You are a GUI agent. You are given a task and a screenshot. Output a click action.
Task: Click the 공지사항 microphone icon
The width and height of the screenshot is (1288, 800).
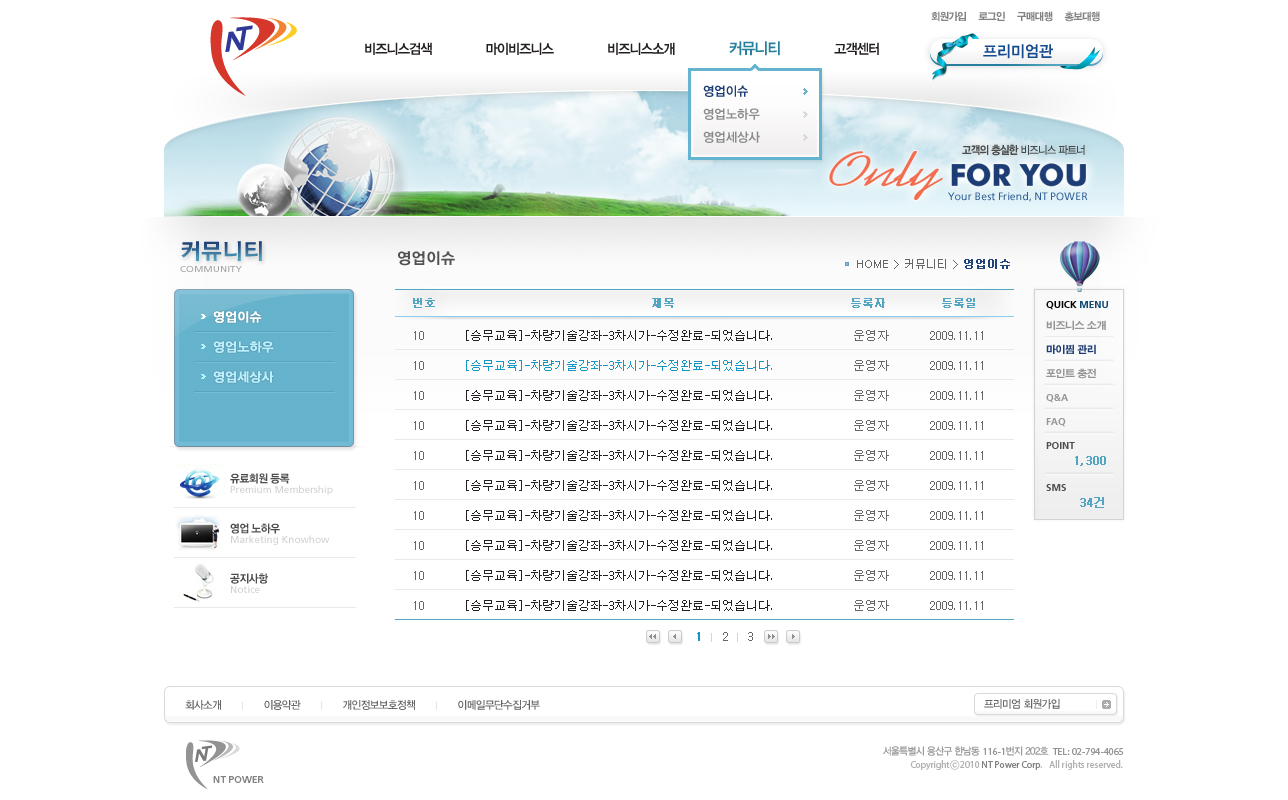(199, 582)
